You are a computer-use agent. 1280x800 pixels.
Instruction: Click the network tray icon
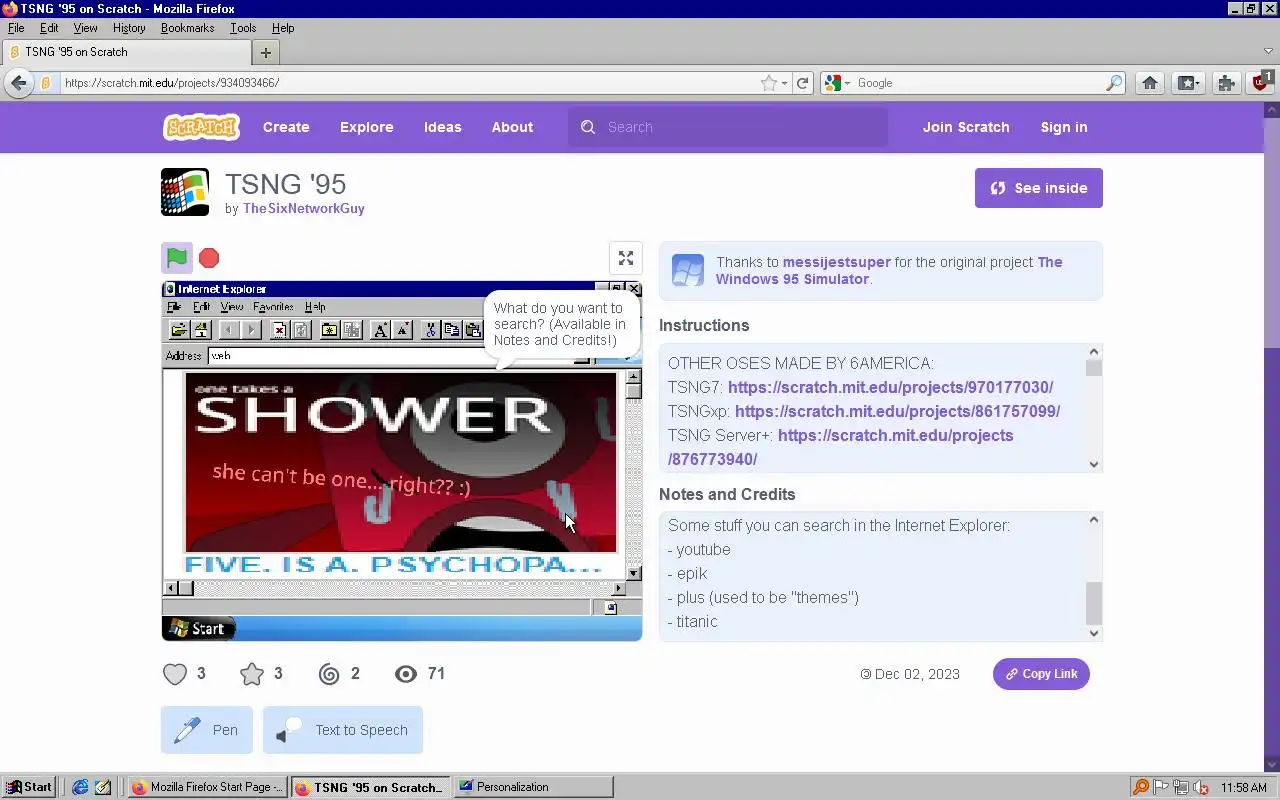1181,787
